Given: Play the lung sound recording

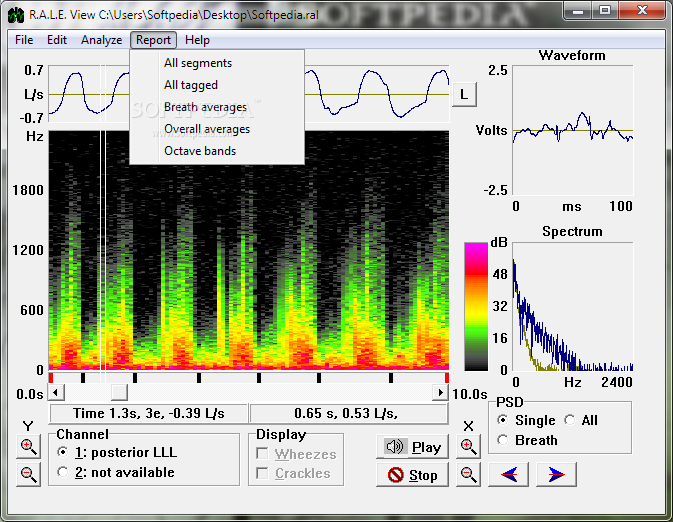Looking at the screenshot, I should [x=412, y=447].
